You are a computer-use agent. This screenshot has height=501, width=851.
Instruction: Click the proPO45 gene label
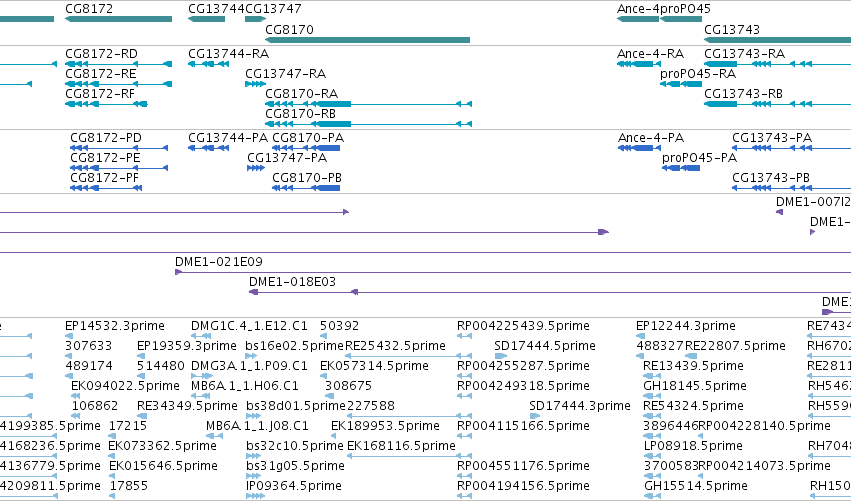[685, 9]
